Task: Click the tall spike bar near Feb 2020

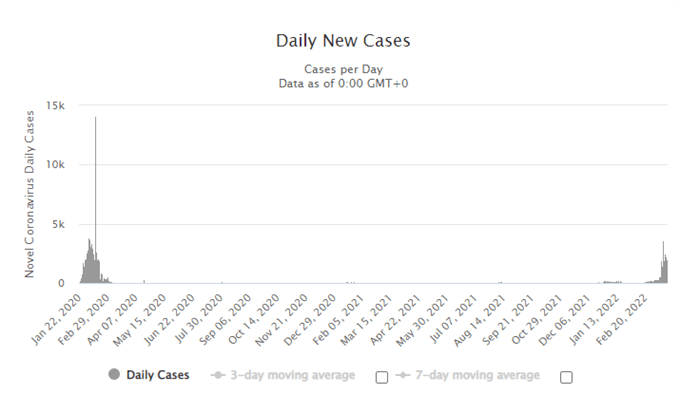Action: 96,199
